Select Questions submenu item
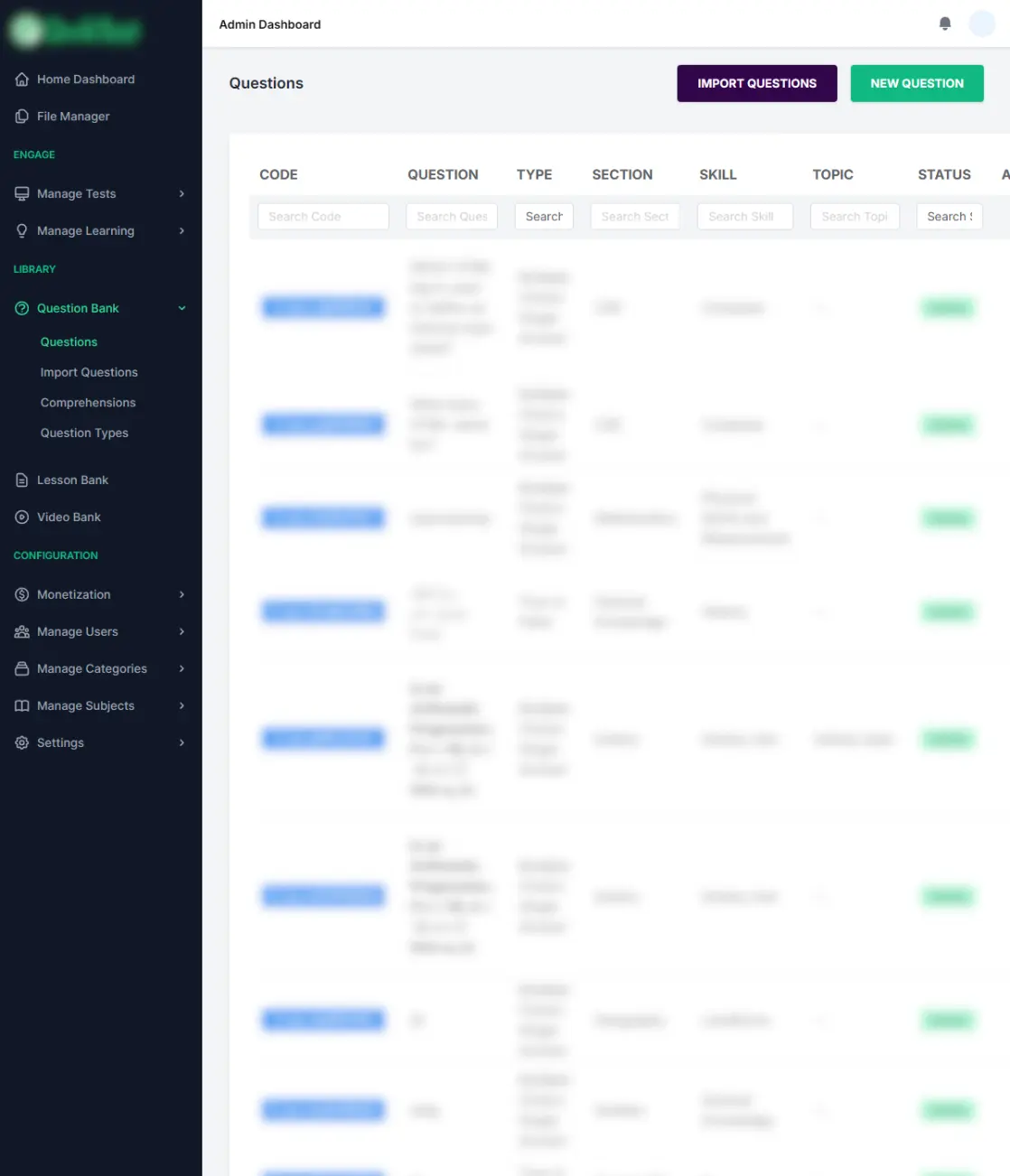The image size is (1010, 1176). tap(69, 342)
